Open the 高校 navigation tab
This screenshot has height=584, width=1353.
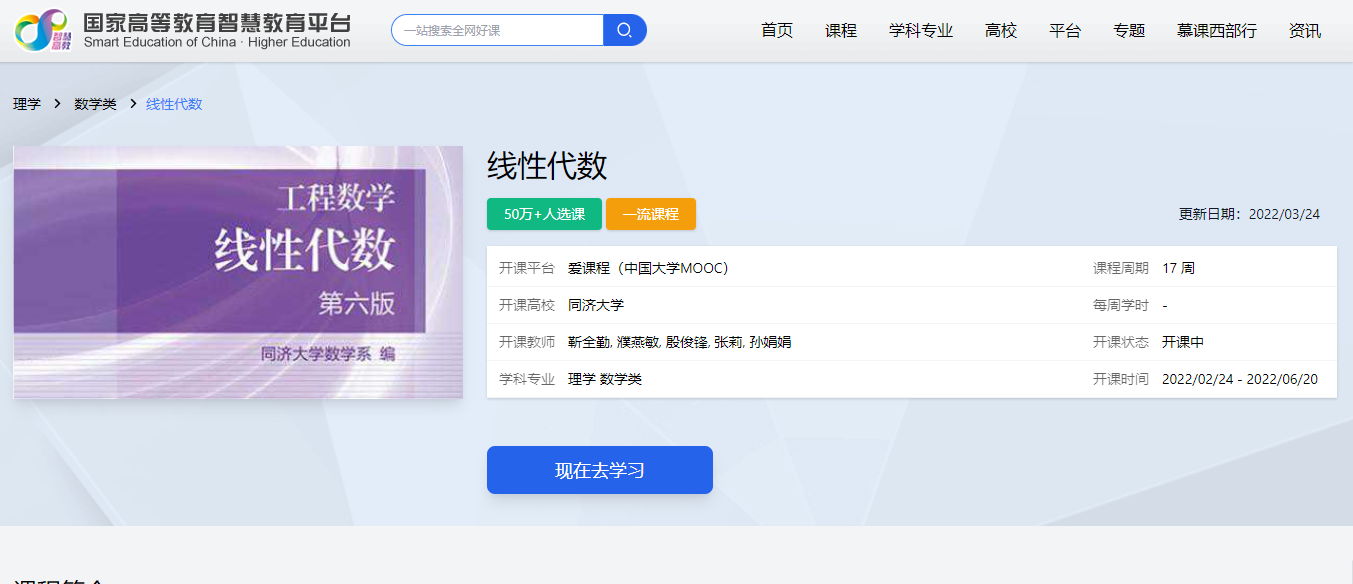1001,31
